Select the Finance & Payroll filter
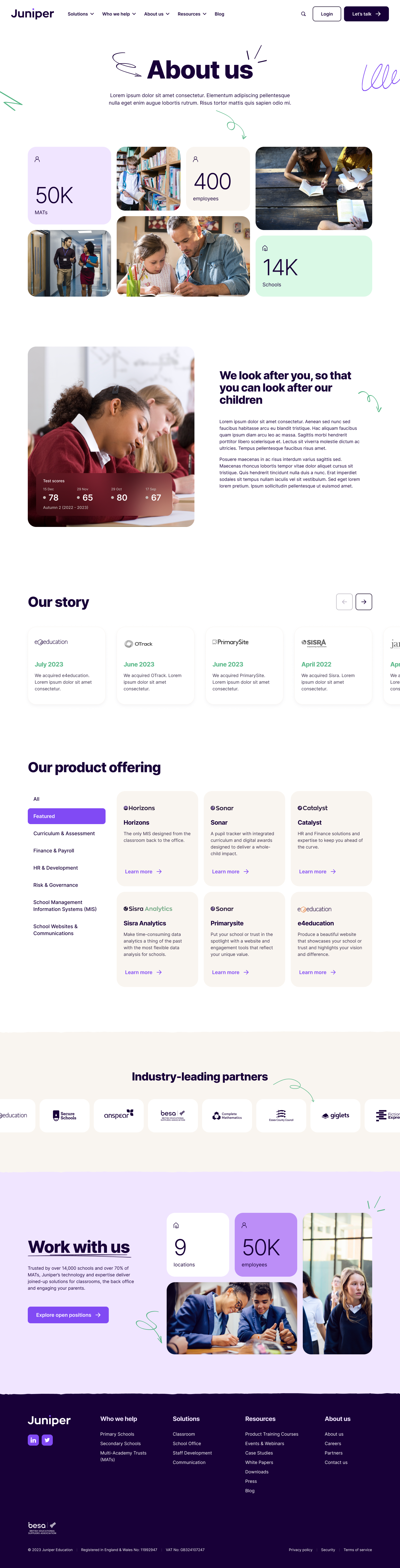This screenshot has height=1568, width=400. 54,850
